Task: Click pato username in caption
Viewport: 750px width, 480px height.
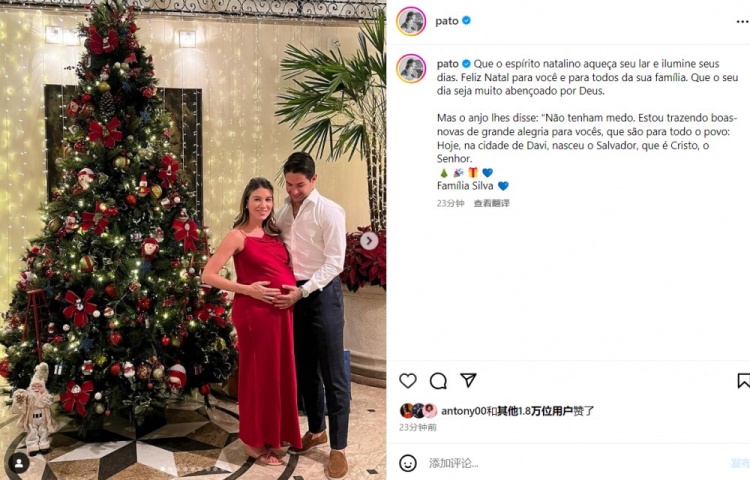Action: coord(447,64)
